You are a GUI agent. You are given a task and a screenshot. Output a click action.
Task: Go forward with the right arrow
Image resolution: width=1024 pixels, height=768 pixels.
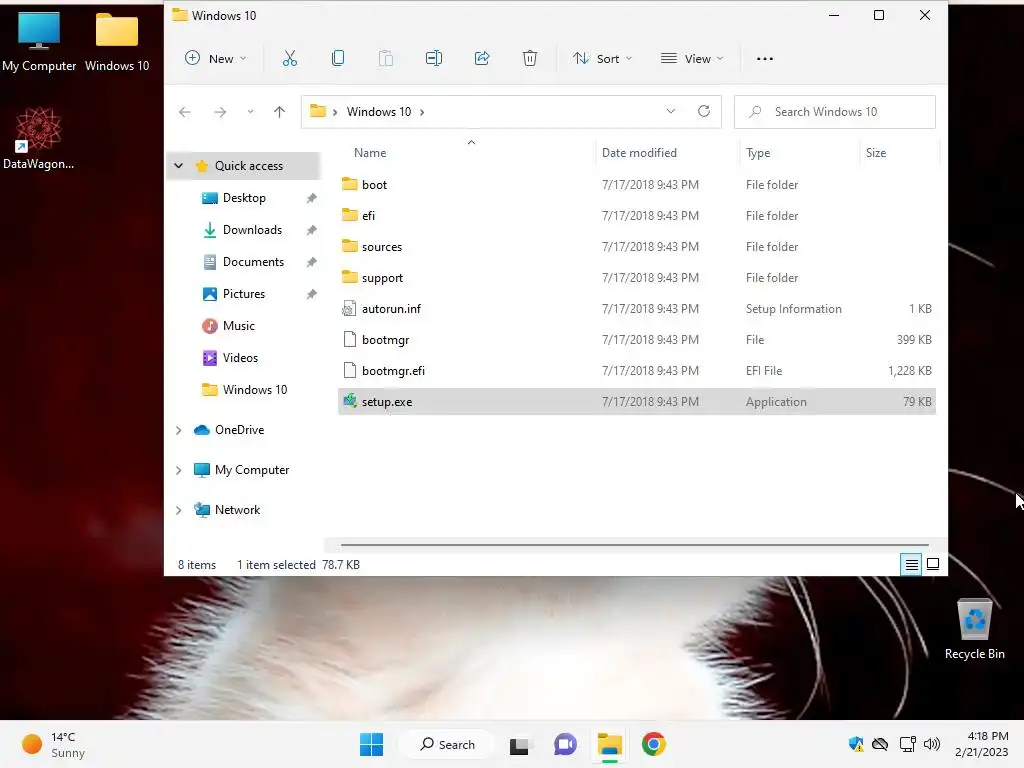coord(220,112)
